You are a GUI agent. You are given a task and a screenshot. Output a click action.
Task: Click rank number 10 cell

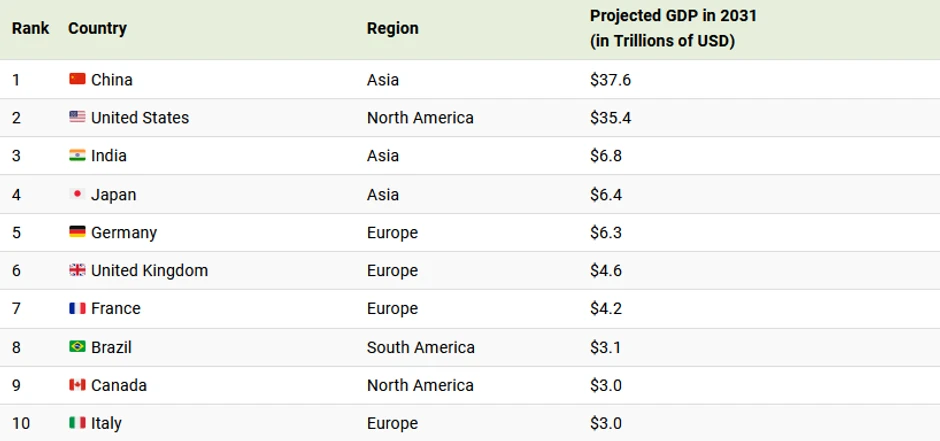pos(21,423)
